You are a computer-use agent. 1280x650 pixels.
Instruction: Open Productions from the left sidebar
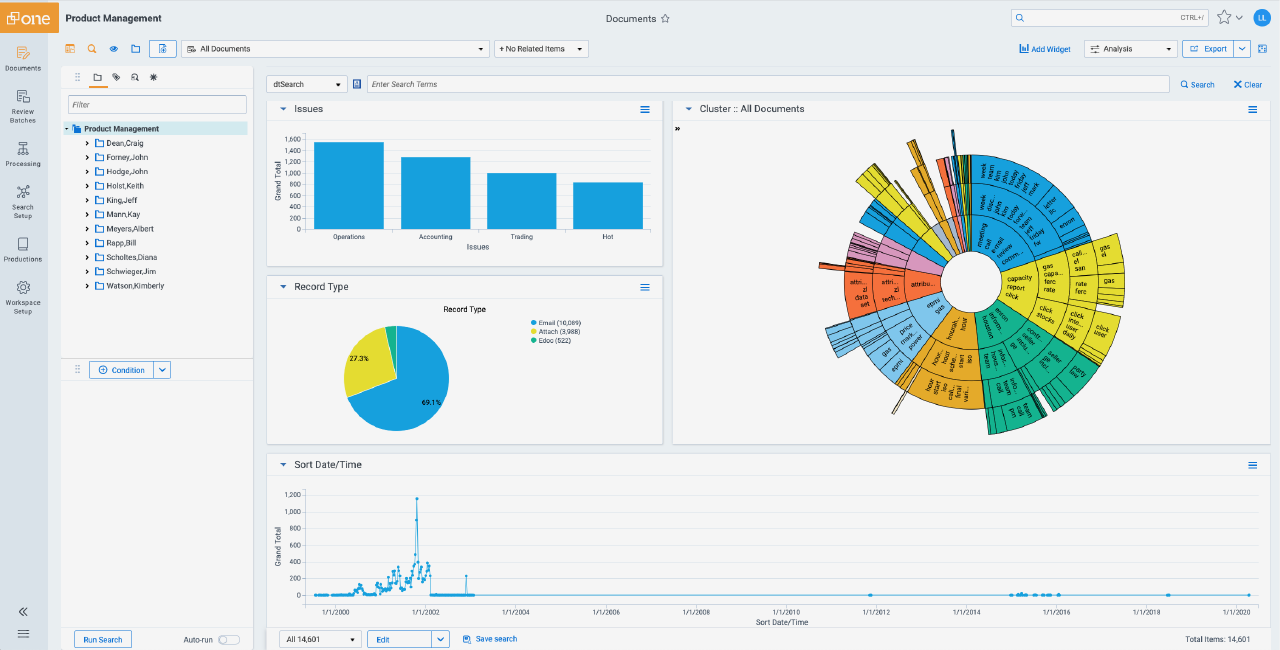click(x=23, y=248)
